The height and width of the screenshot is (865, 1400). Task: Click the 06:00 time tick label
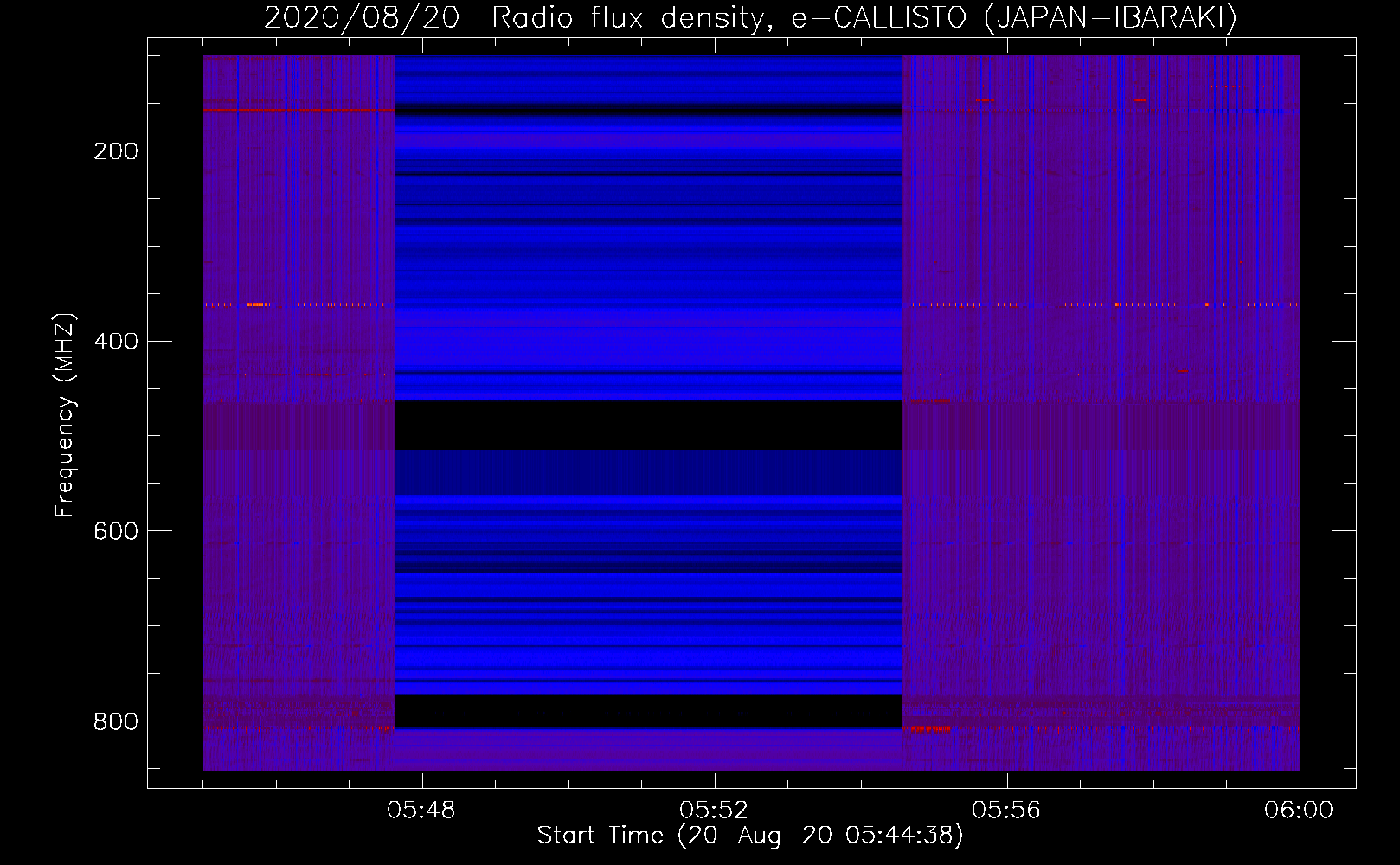[1299, 811]
